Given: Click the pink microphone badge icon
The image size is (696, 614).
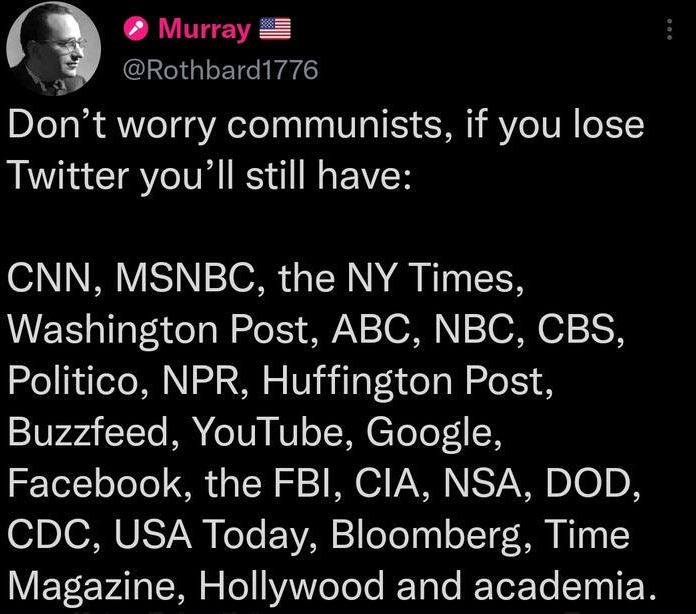Looking at the screenshot, I should point(136,29).
